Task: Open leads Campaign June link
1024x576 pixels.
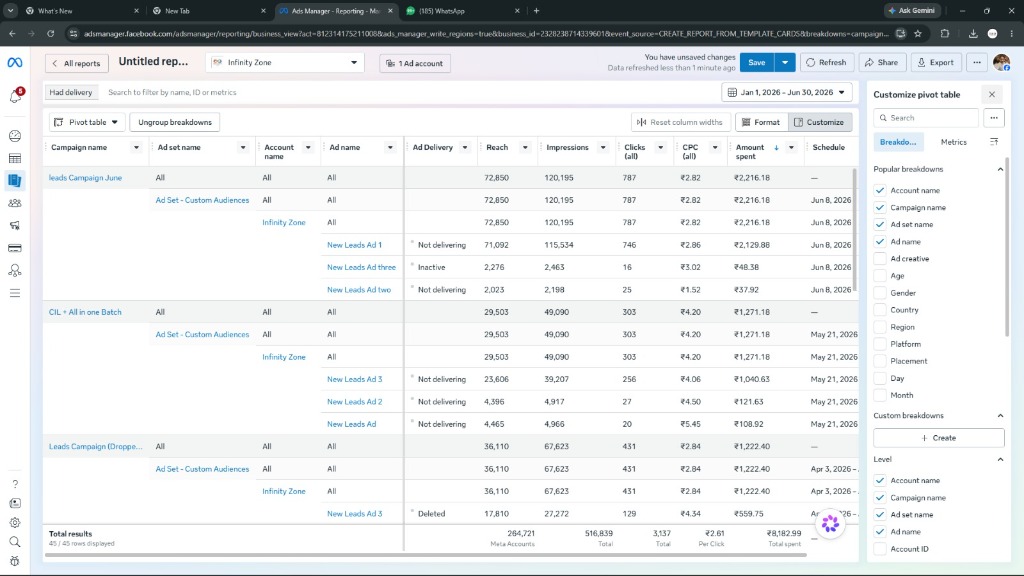Action: click(x=86, y=178)
